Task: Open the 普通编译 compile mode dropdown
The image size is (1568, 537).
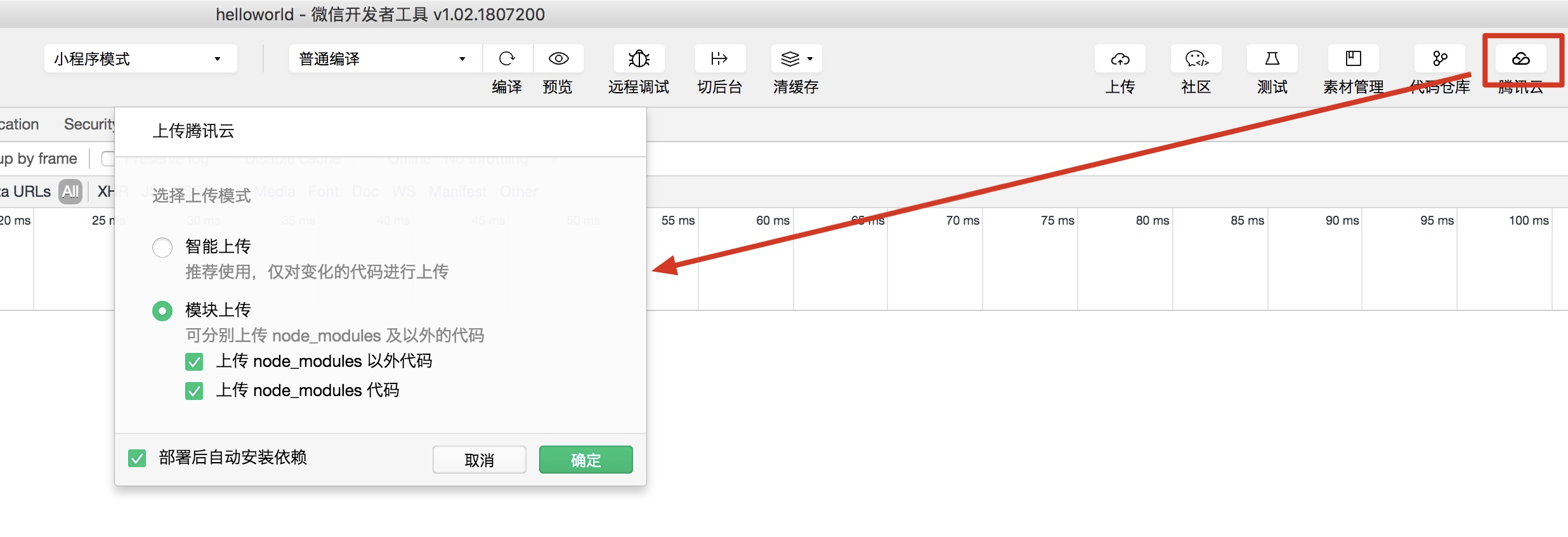Action: click(x=386, y=58)
